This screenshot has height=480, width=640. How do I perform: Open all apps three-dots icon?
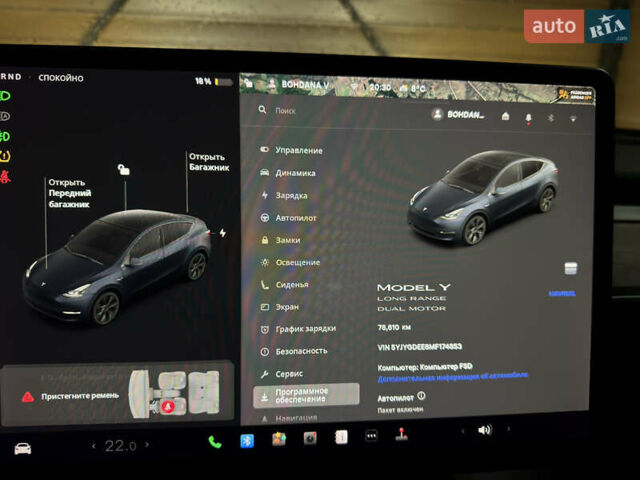click(371, 436)
